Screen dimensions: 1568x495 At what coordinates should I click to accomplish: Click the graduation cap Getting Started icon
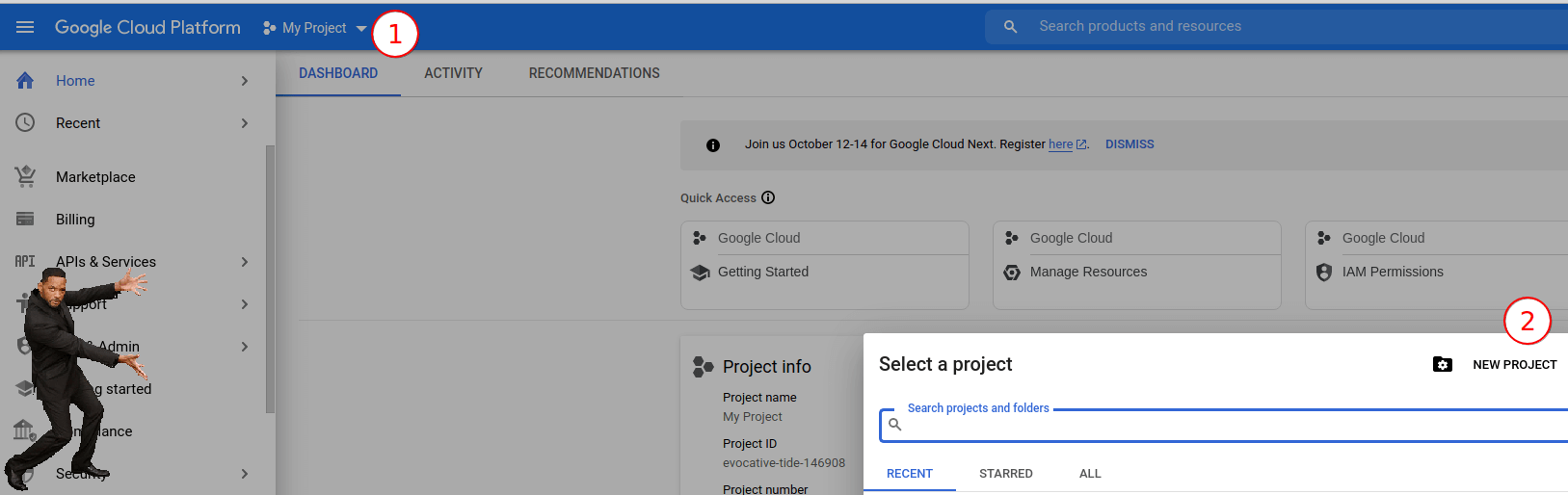[701, 273]
